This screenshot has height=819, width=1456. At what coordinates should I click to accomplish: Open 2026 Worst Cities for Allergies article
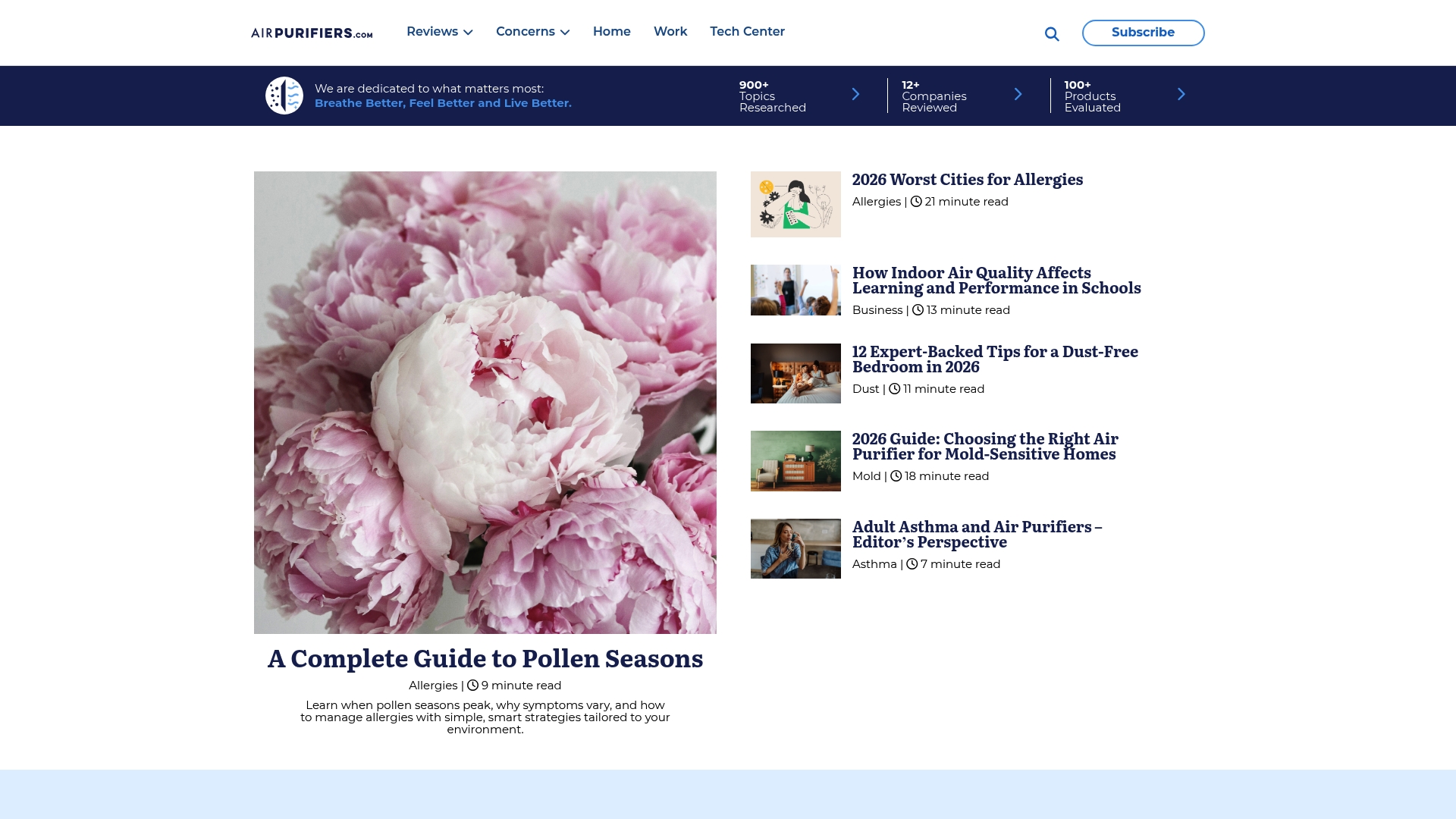(968, 180)
